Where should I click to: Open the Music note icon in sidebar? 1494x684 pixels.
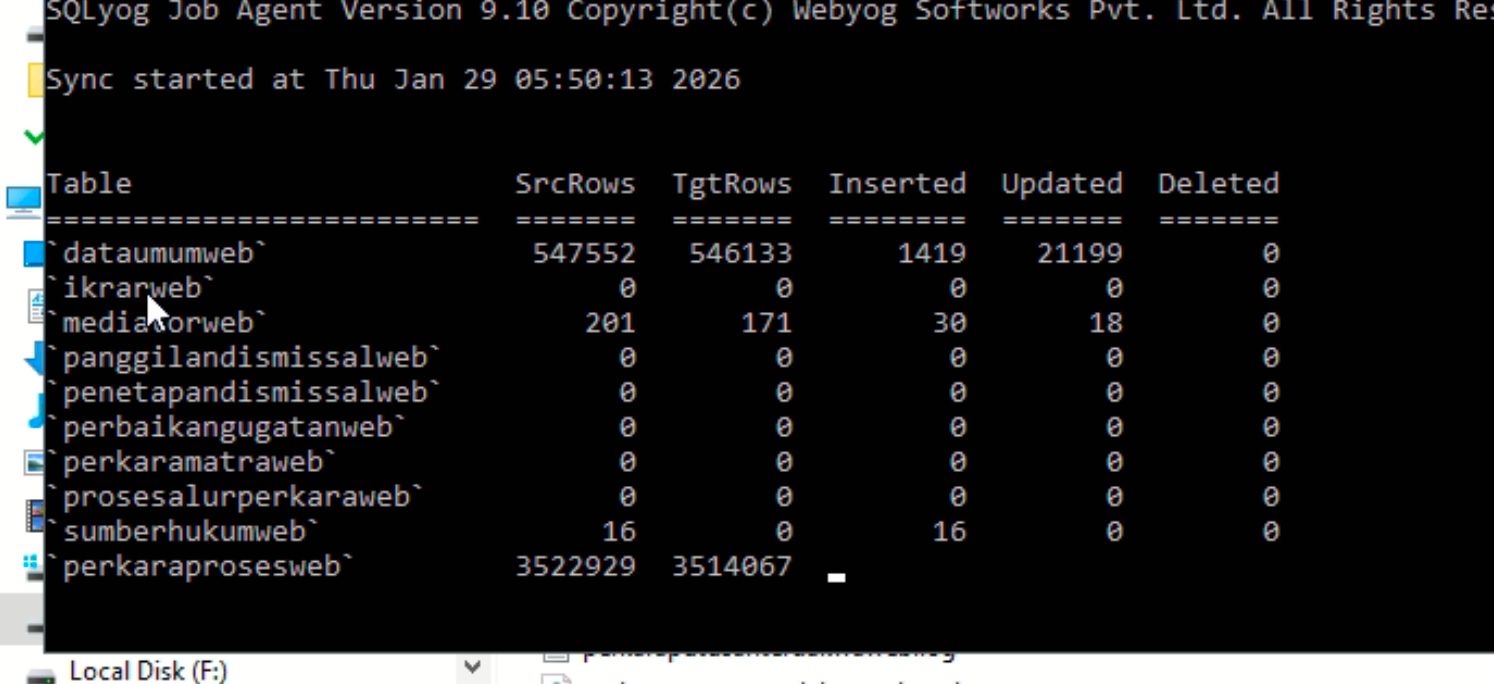(x=35, y=410)
